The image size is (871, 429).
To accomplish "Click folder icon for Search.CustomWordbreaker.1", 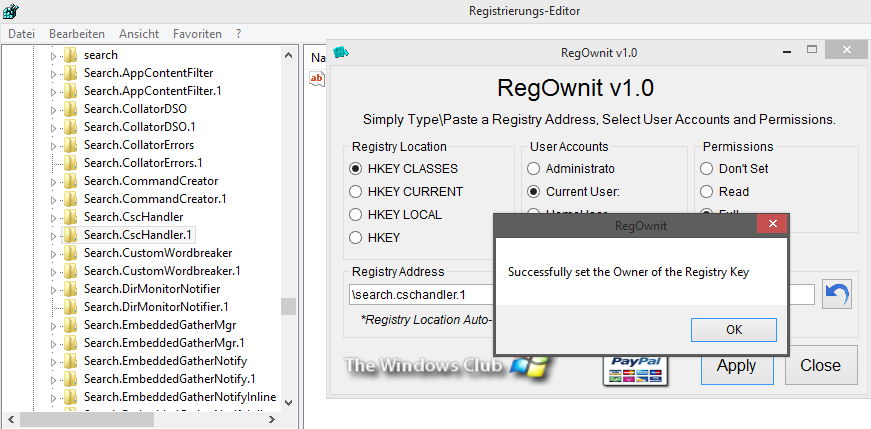I will [x=70, y=271].
